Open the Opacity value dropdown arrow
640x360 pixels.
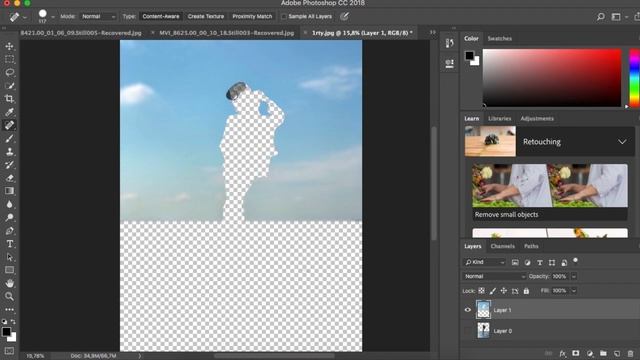click(573, 276)
